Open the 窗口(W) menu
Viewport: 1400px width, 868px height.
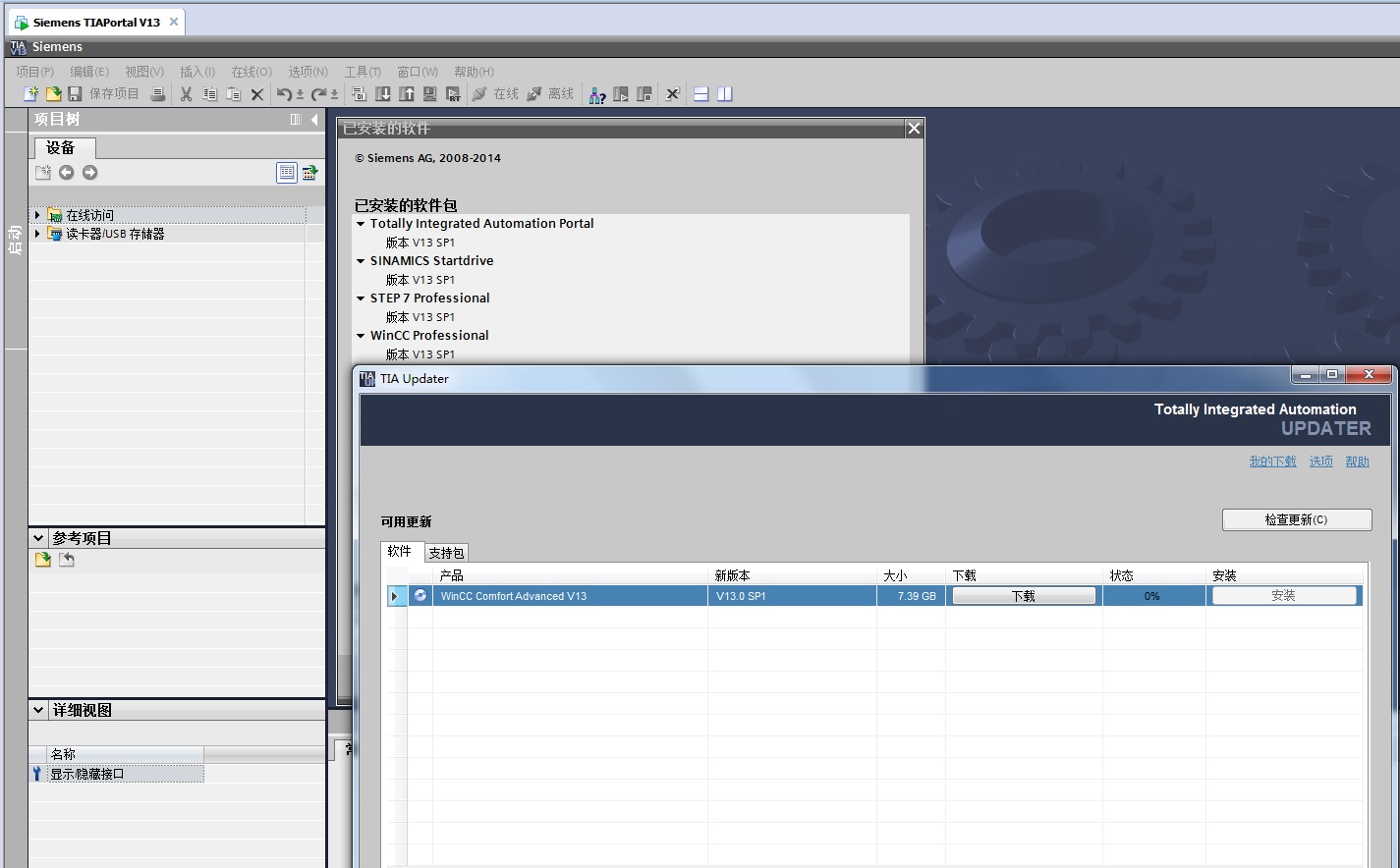pyautogui.click(x=418, y=72)
